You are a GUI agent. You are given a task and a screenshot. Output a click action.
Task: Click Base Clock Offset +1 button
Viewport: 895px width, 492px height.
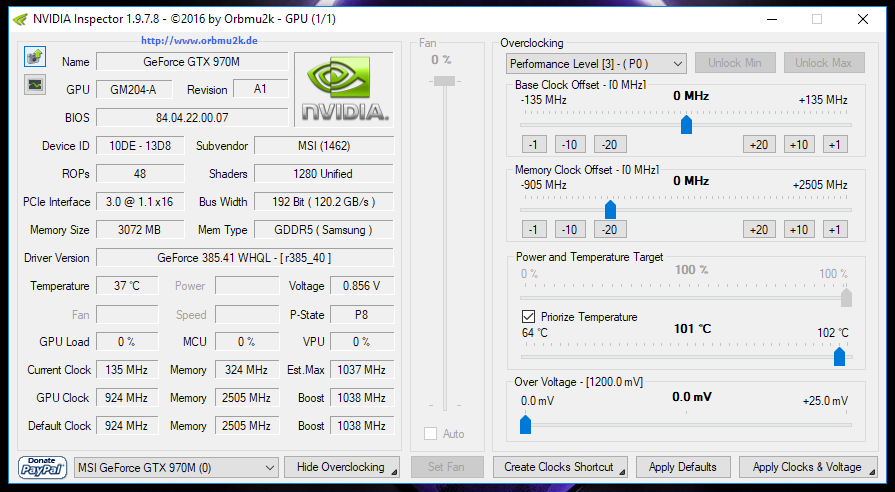click(x=835, y=144)
